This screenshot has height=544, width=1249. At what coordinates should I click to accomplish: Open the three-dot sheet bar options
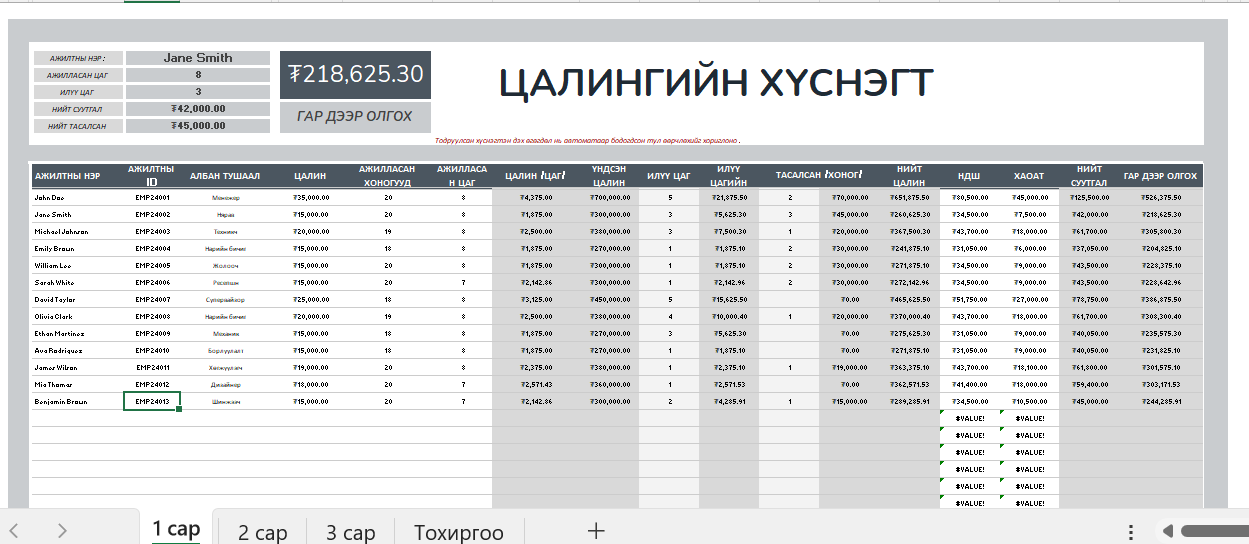click(x=1130, y=531)
